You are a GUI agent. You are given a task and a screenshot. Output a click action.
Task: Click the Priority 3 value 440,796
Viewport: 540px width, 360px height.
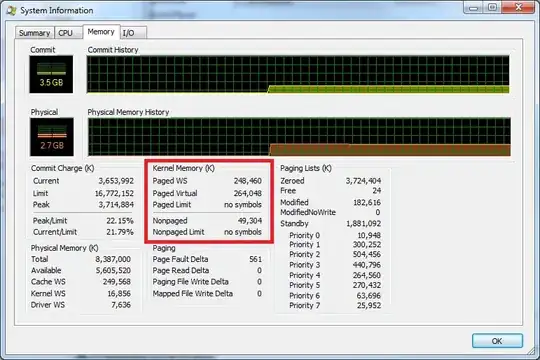pos(367,265)
